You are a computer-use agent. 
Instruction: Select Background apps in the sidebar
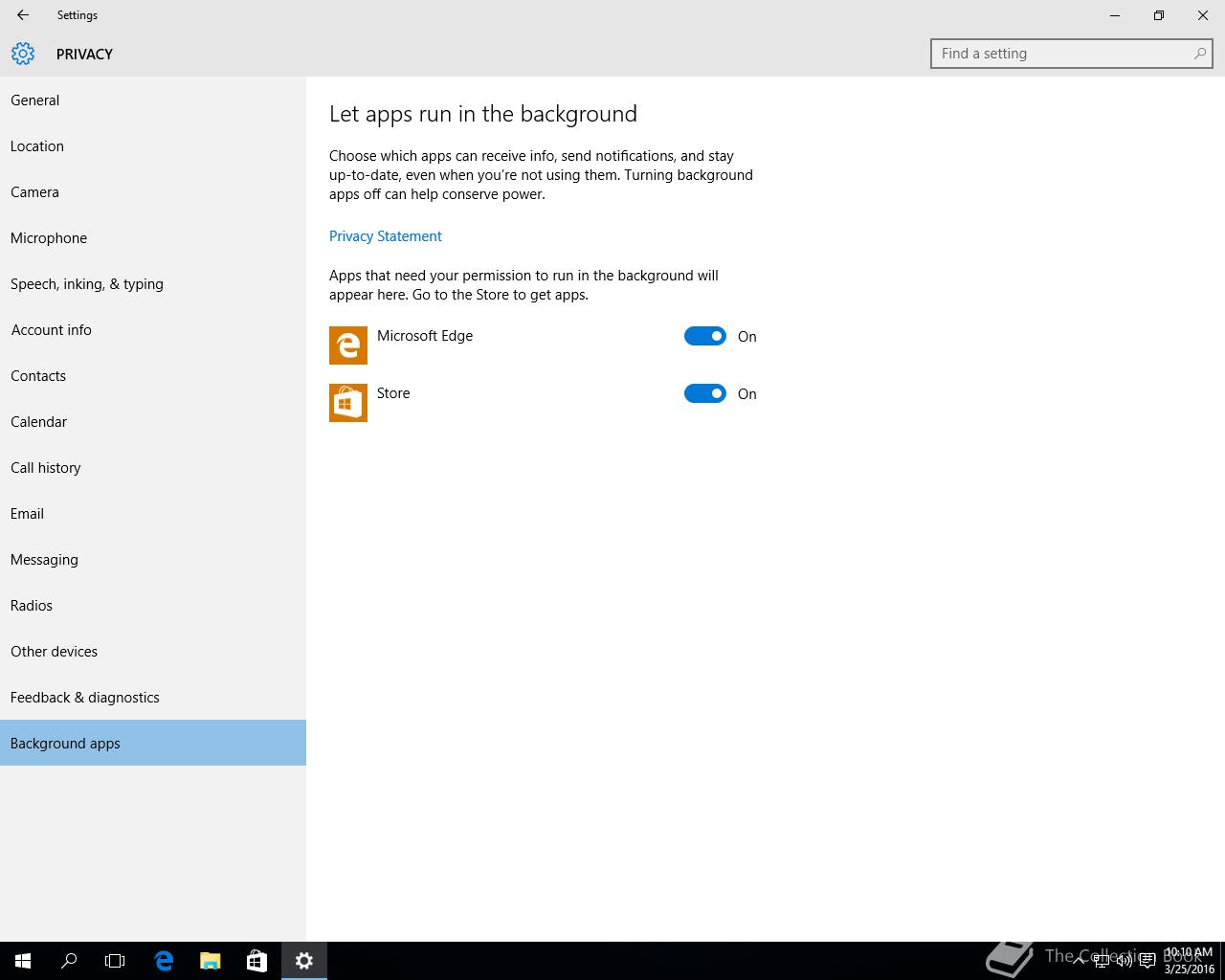[153, 744]
